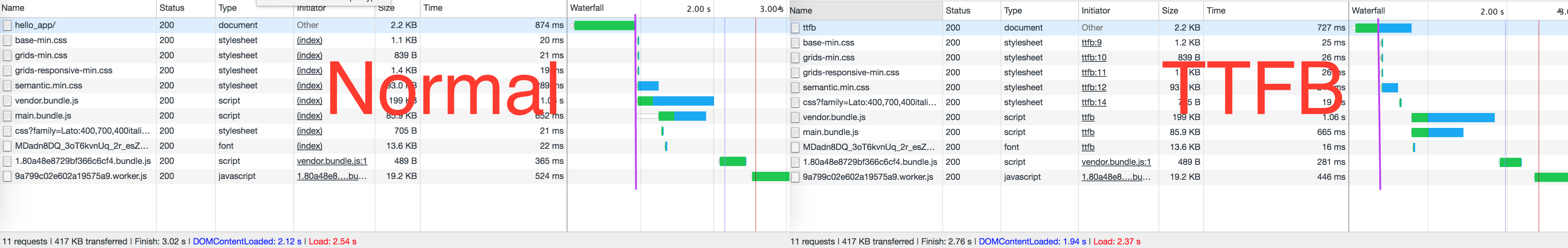Click file icon beside right MDadn8DQ font row
The width and height of the screenshot is (1568, 248).
(x=795, y=147)
